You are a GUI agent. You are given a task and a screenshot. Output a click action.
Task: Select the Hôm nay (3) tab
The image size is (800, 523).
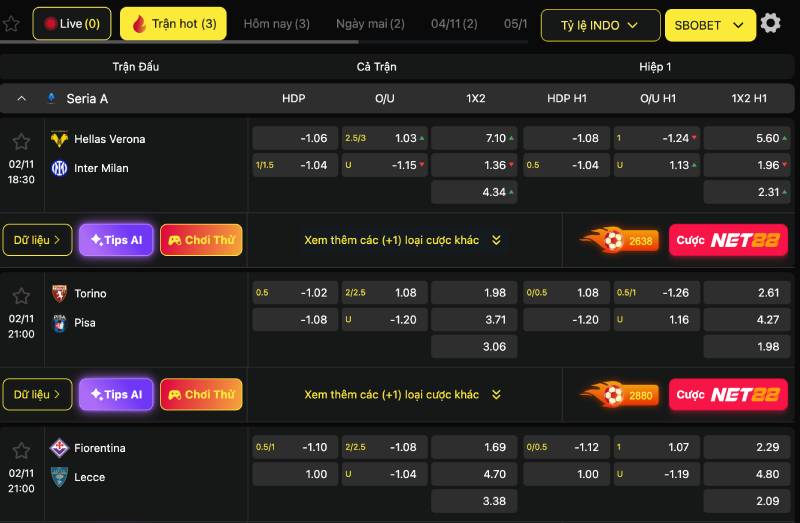click(x=276, y=23)
